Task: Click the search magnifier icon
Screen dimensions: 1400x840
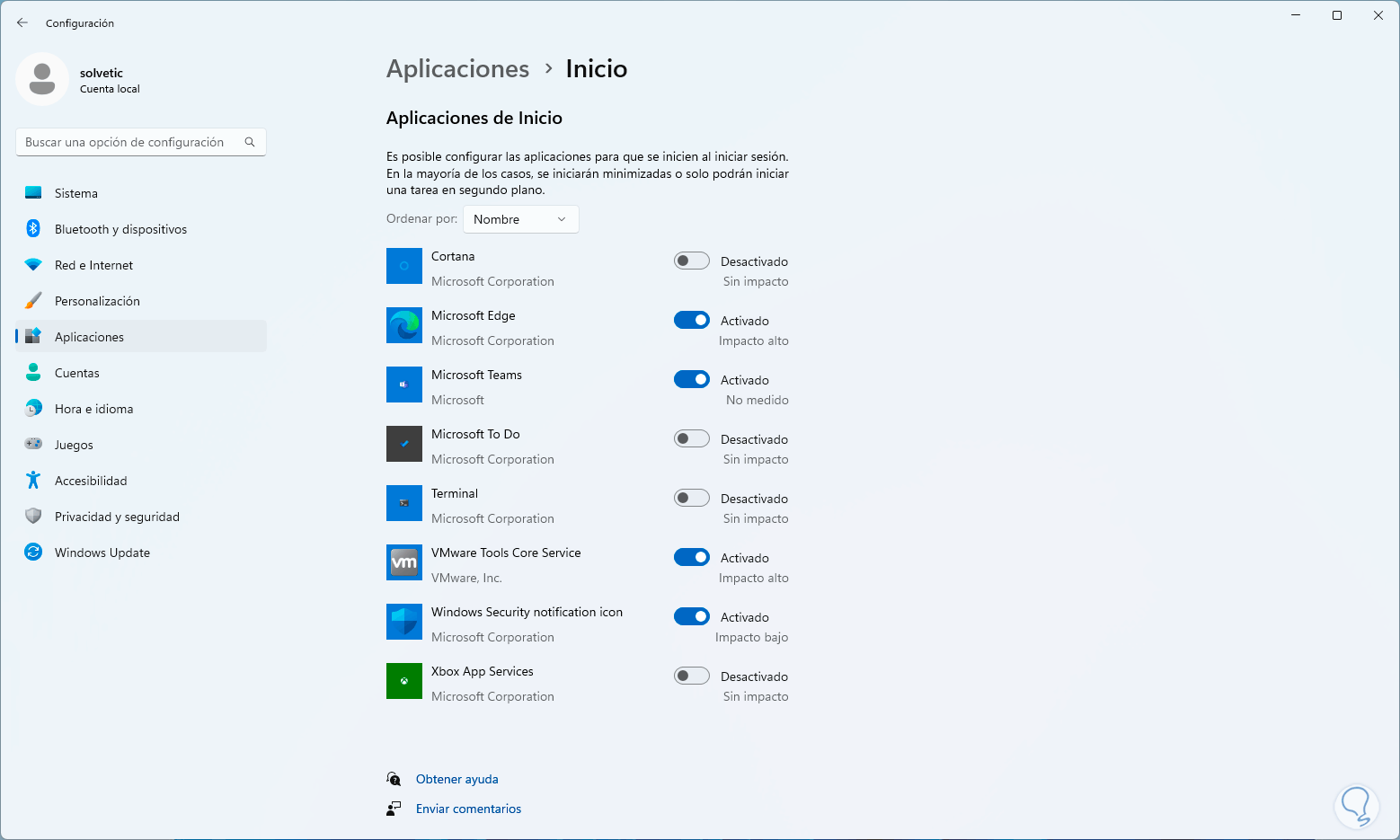Action: (x=250, y=142)
